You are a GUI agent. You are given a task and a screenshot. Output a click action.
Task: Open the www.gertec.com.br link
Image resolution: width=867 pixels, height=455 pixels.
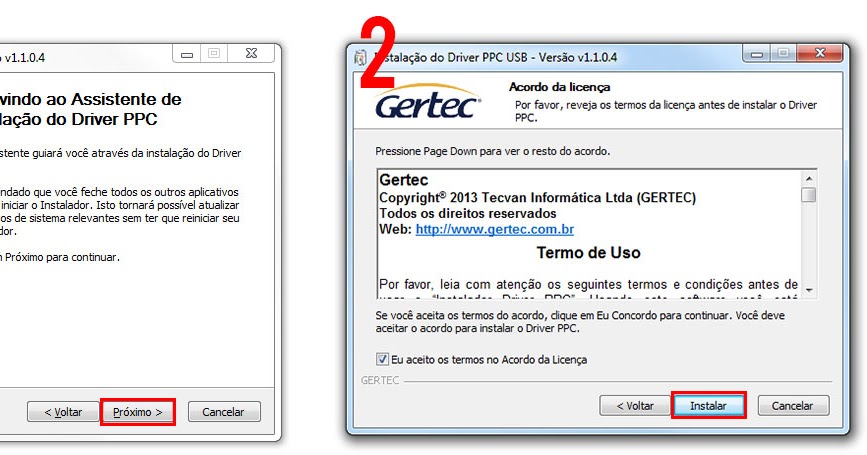click(495, 229)
